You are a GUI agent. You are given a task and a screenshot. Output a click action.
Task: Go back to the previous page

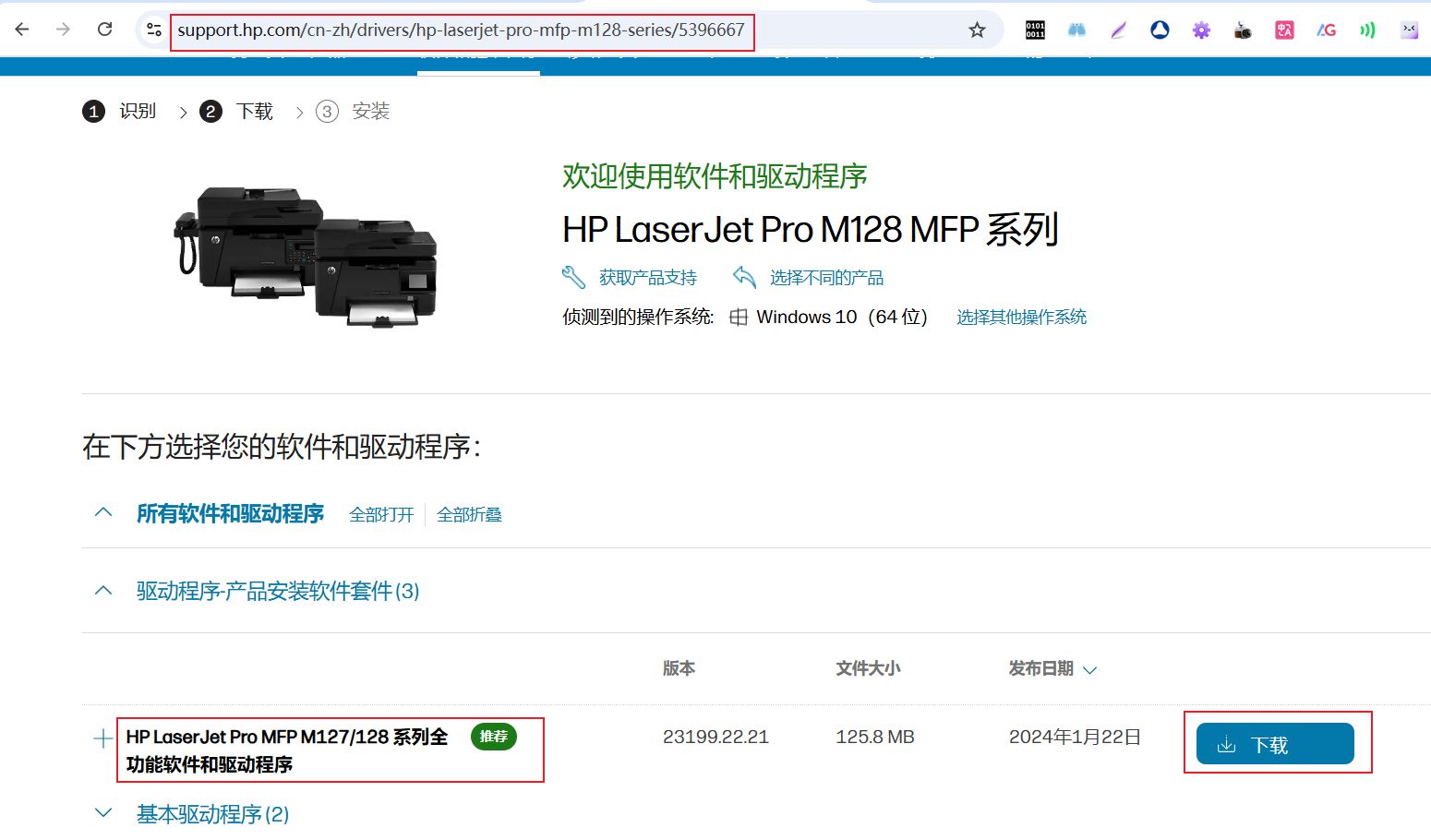(x=22, y=30)
